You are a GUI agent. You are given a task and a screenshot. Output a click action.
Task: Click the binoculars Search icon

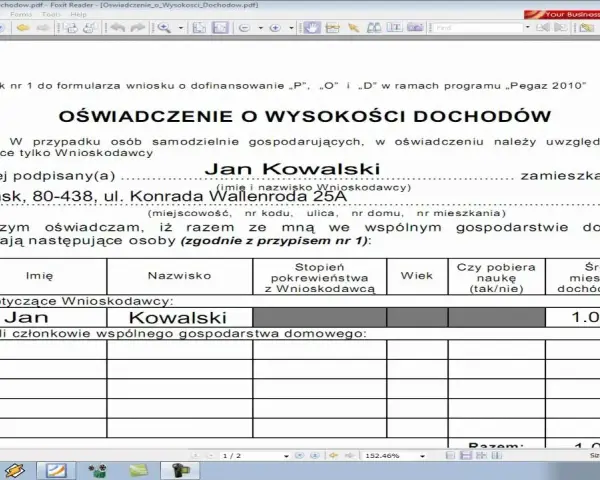[374, 28]
